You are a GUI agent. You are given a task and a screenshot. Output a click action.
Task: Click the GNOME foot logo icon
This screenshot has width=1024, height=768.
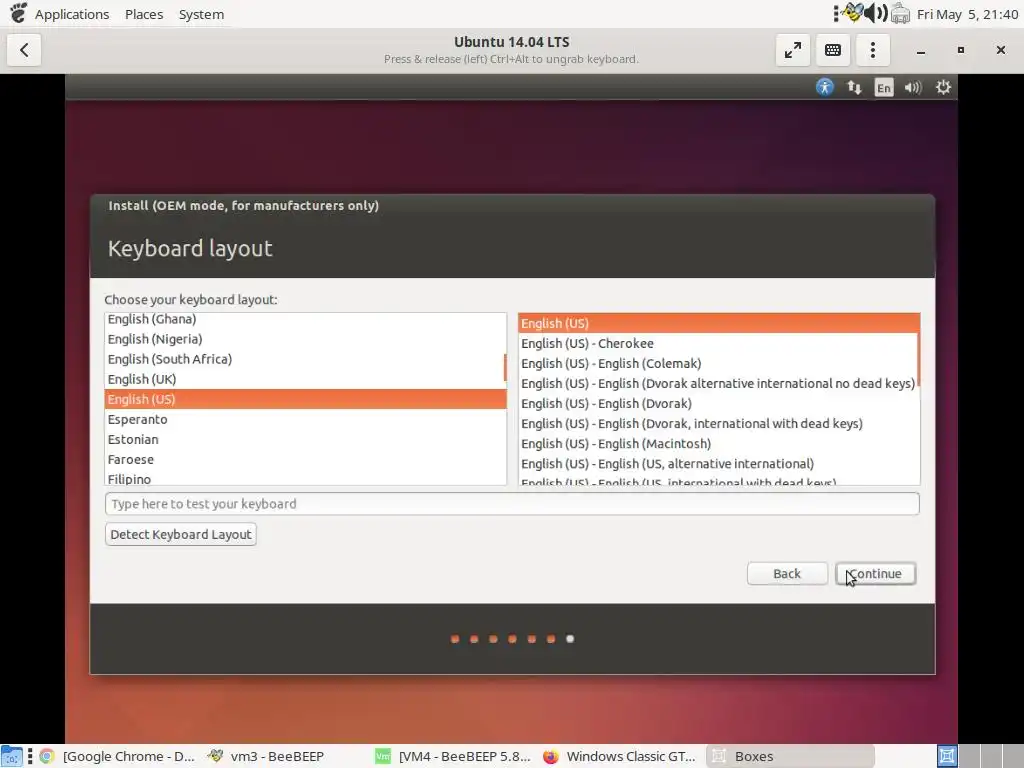[18, 13]
